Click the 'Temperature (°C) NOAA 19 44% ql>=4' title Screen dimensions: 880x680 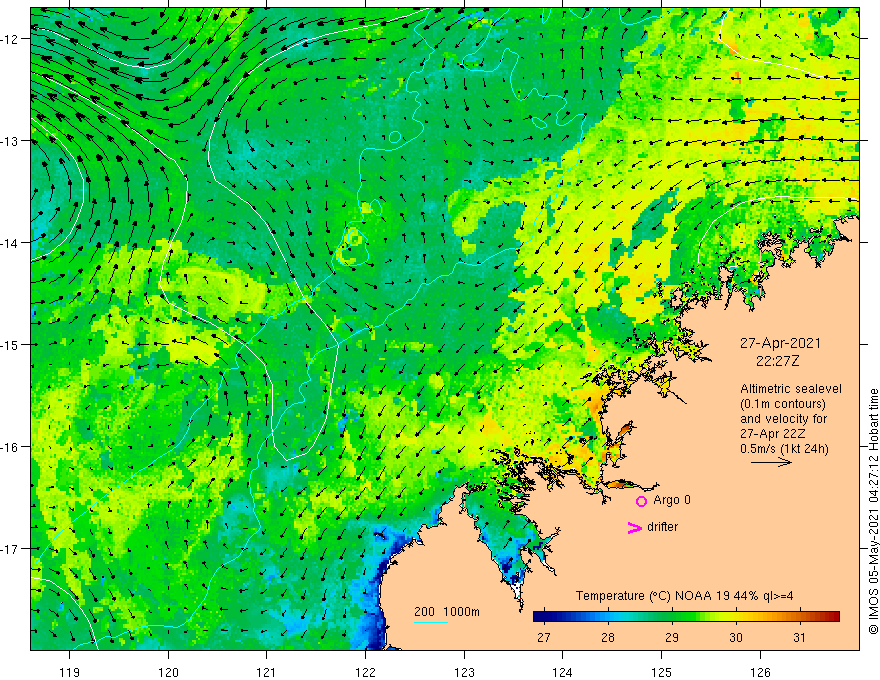click(x=684, y=596)
